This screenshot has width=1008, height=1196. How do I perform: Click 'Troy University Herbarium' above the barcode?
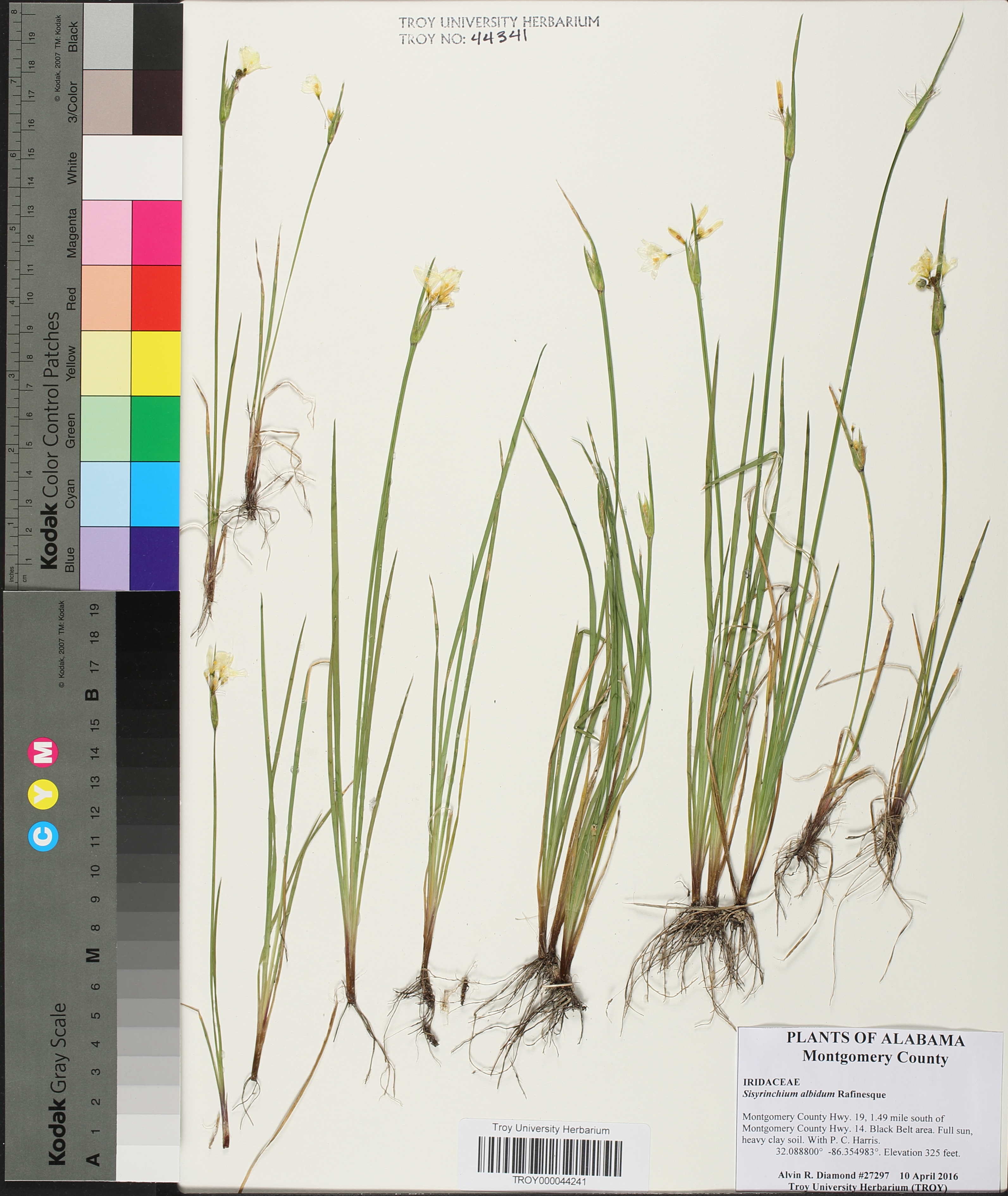pyautogui.click(x=551, y=1130)
